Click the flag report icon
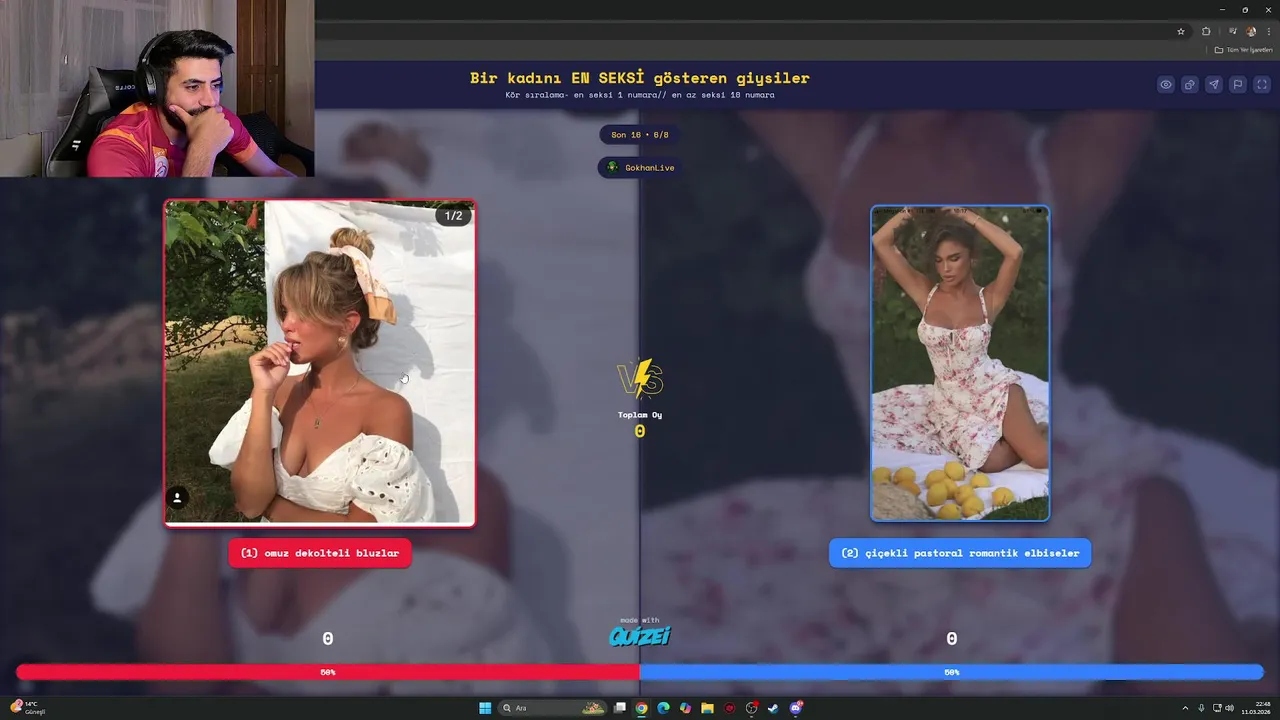The width and height of the screenshot is (1280, 720). click(1238, 85)
